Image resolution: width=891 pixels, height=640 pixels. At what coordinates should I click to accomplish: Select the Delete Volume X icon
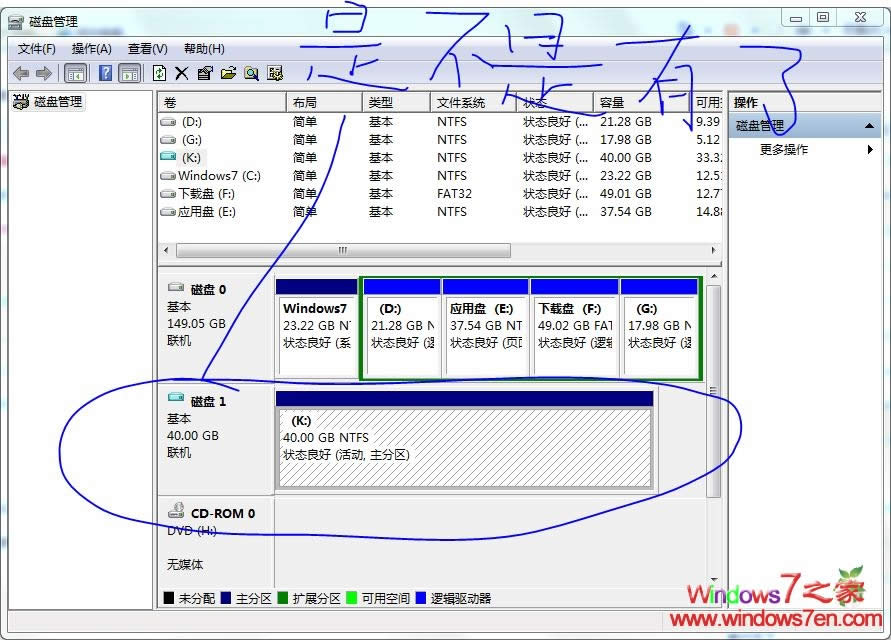point(183,72)
